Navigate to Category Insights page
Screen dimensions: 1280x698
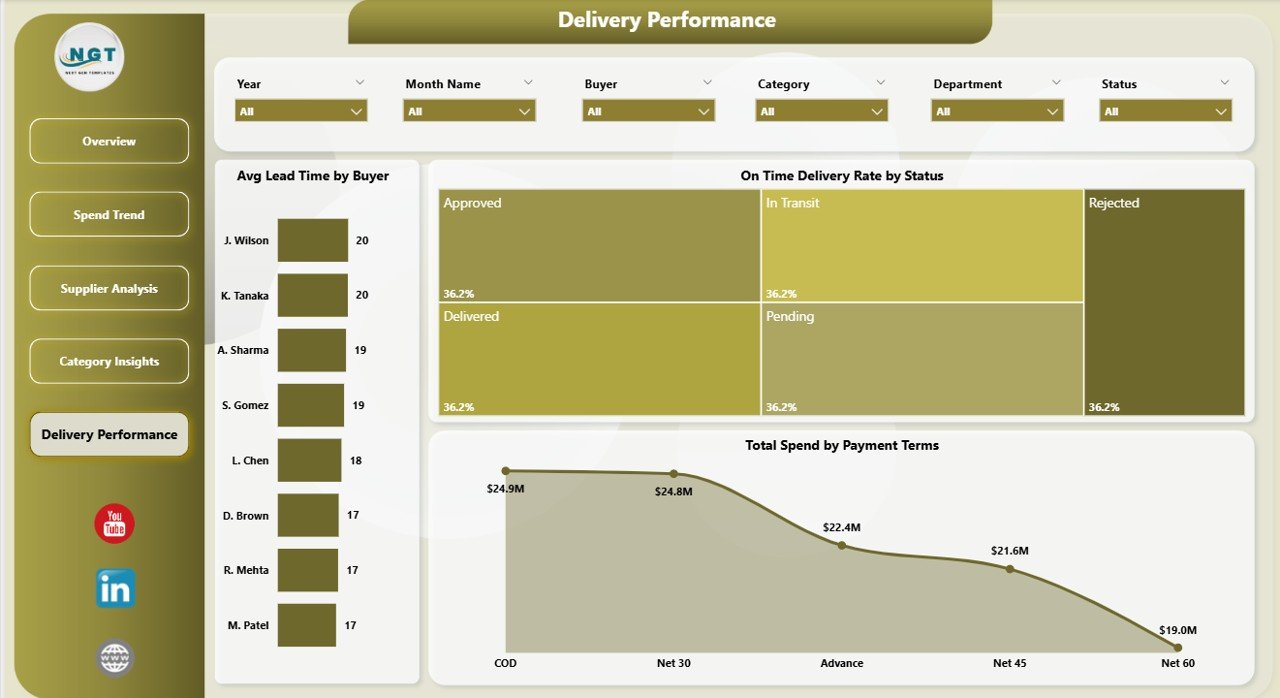pos(109,362)
